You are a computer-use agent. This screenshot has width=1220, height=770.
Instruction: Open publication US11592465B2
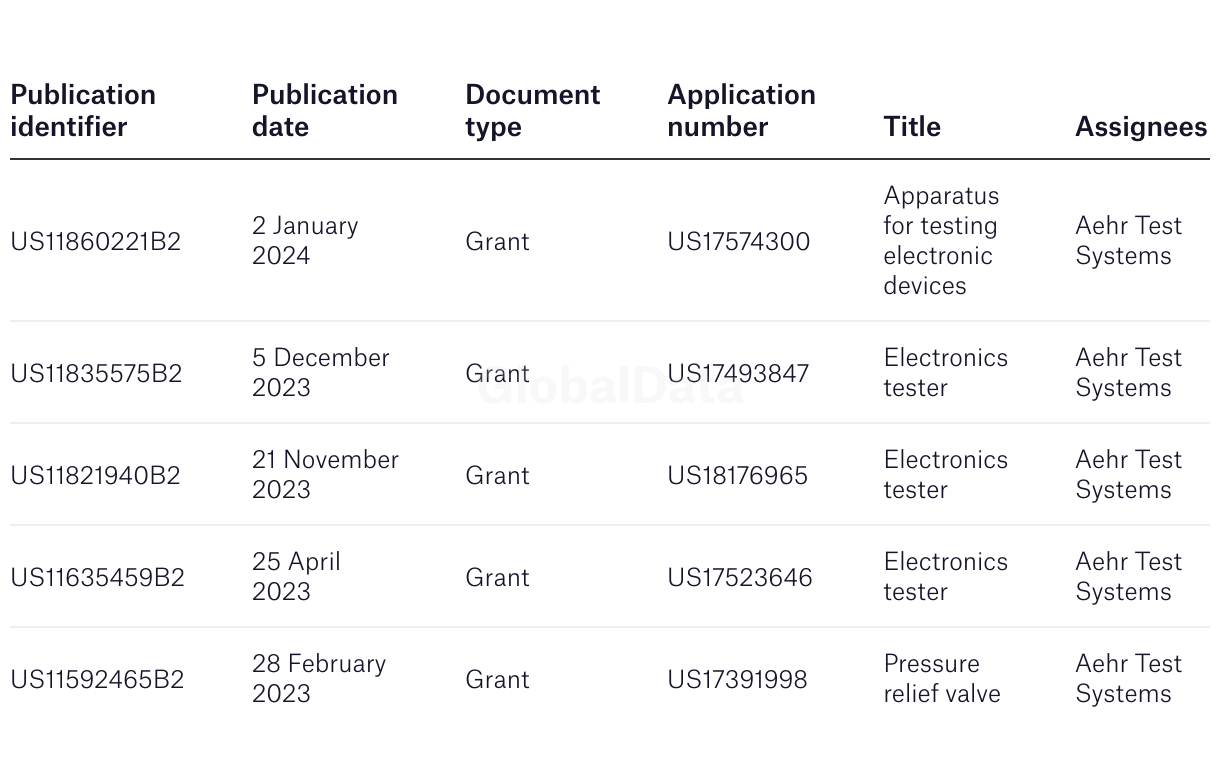(97, 680)
